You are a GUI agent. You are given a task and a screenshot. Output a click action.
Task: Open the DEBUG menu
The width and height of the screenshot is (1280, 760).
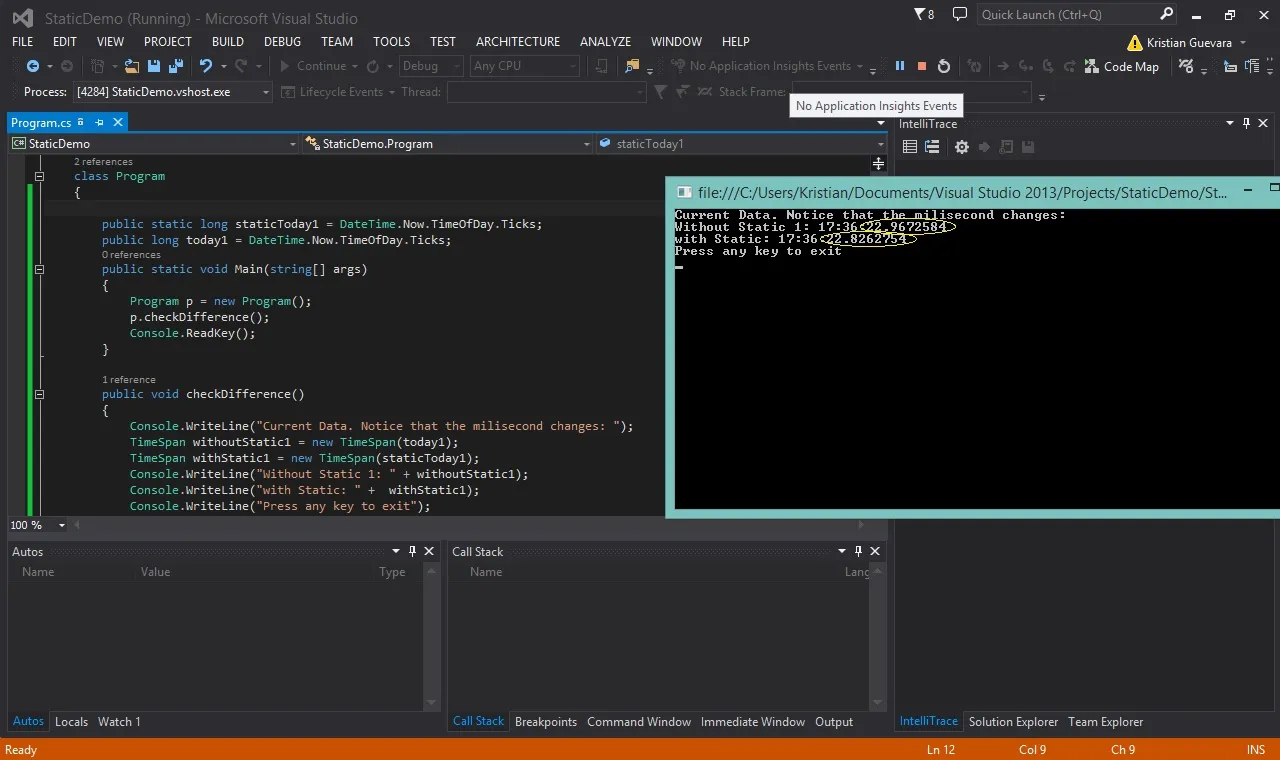coord(282,41)
